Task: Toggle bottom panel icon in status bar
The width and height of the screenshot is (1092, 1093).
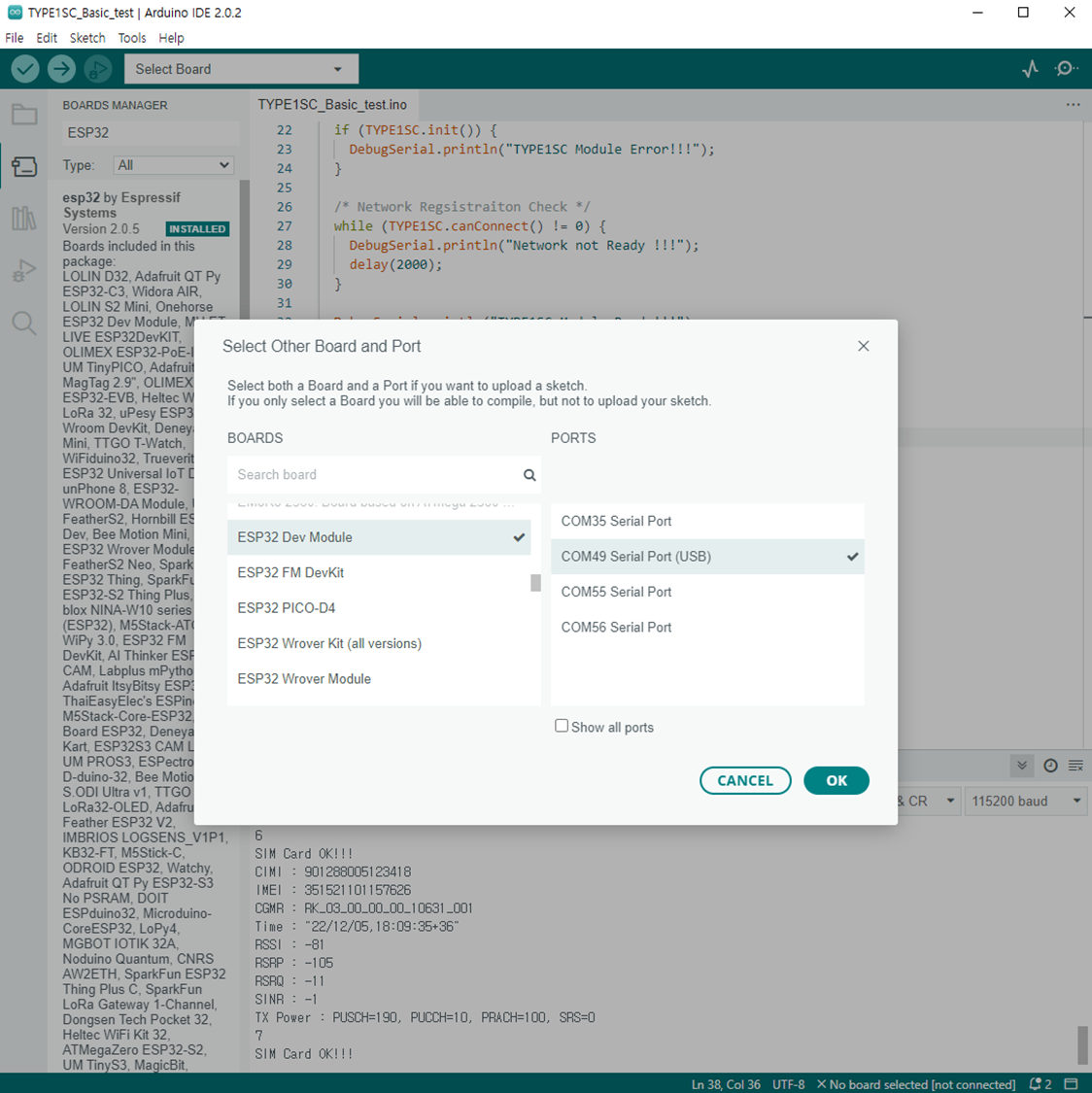Action: (1071, 1084)
